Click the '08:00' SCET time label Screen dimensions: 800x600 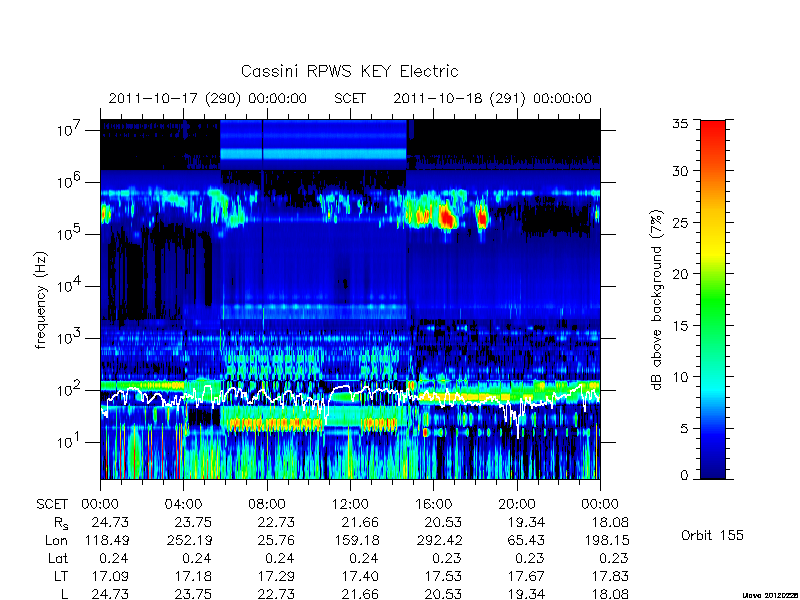[x=267, y=505]
